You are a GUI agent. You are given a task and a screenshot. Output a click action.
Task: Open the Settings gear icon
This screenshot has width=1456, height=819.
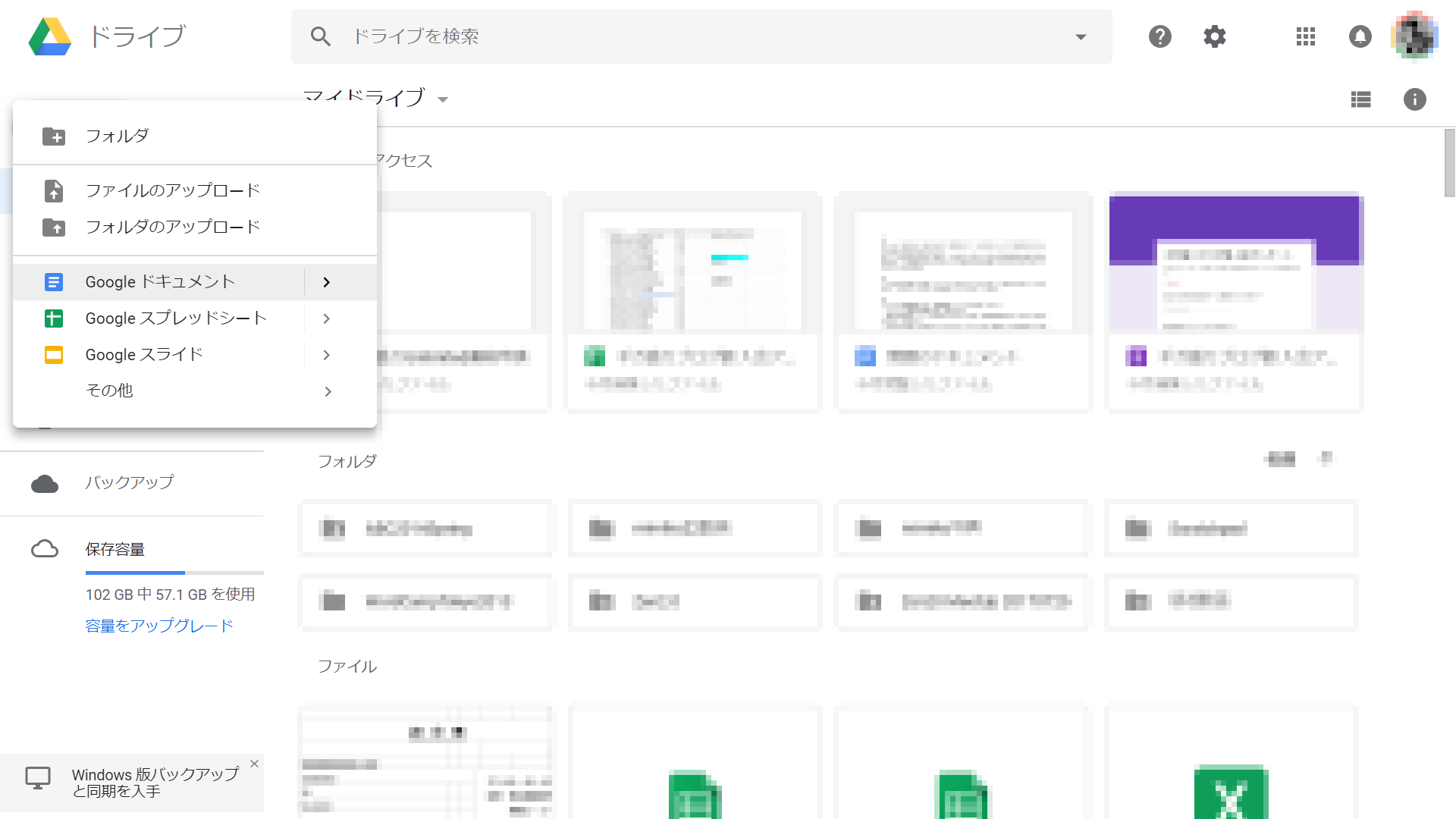(x=1215, y=36)
